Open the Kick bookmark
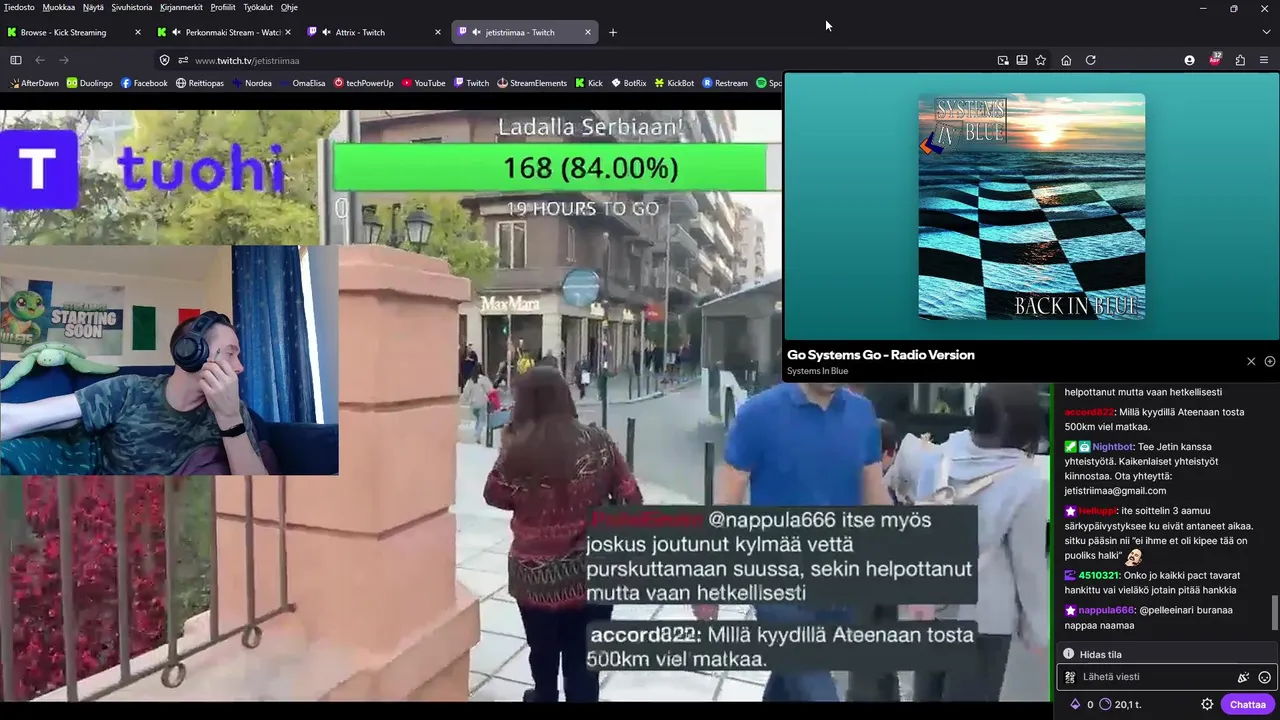 point(590,83)
